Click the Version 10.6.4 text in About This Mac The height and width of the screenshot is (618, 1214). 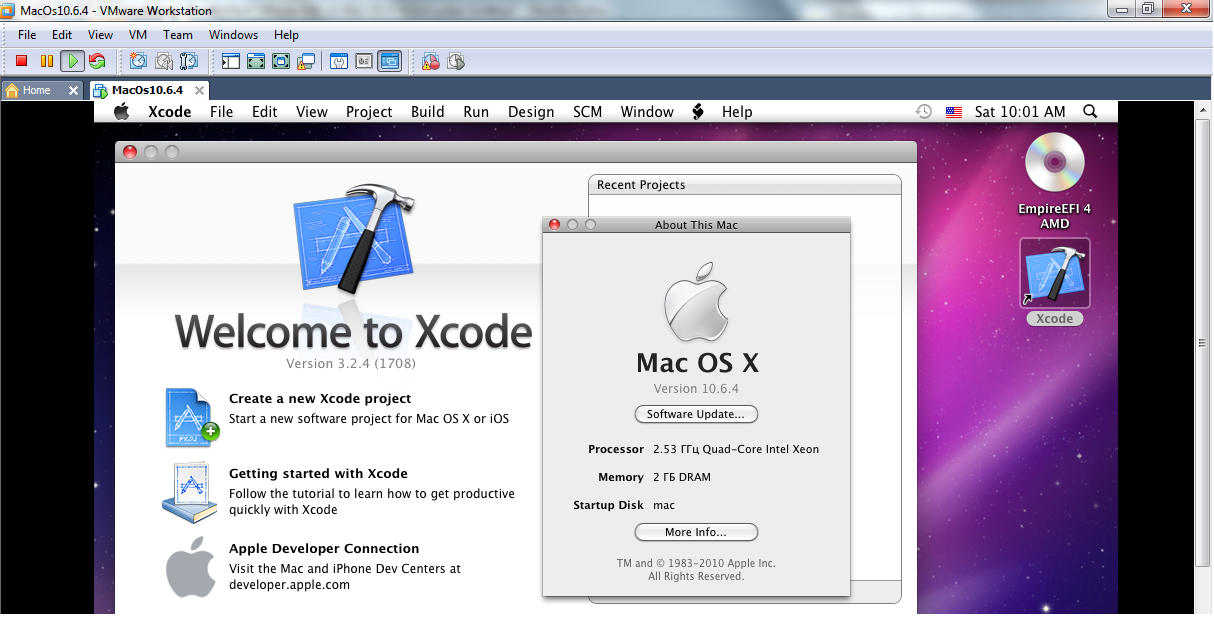click(696, 388)
